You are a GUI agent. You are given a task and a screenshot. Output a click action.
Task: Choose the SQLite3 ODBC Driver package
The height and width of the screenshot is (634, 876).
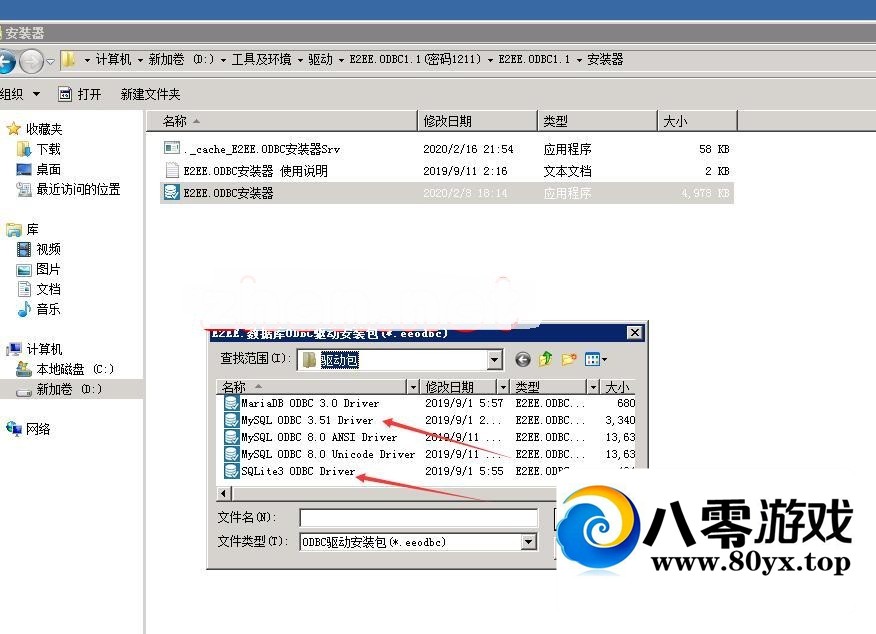[x=297, y=471]
